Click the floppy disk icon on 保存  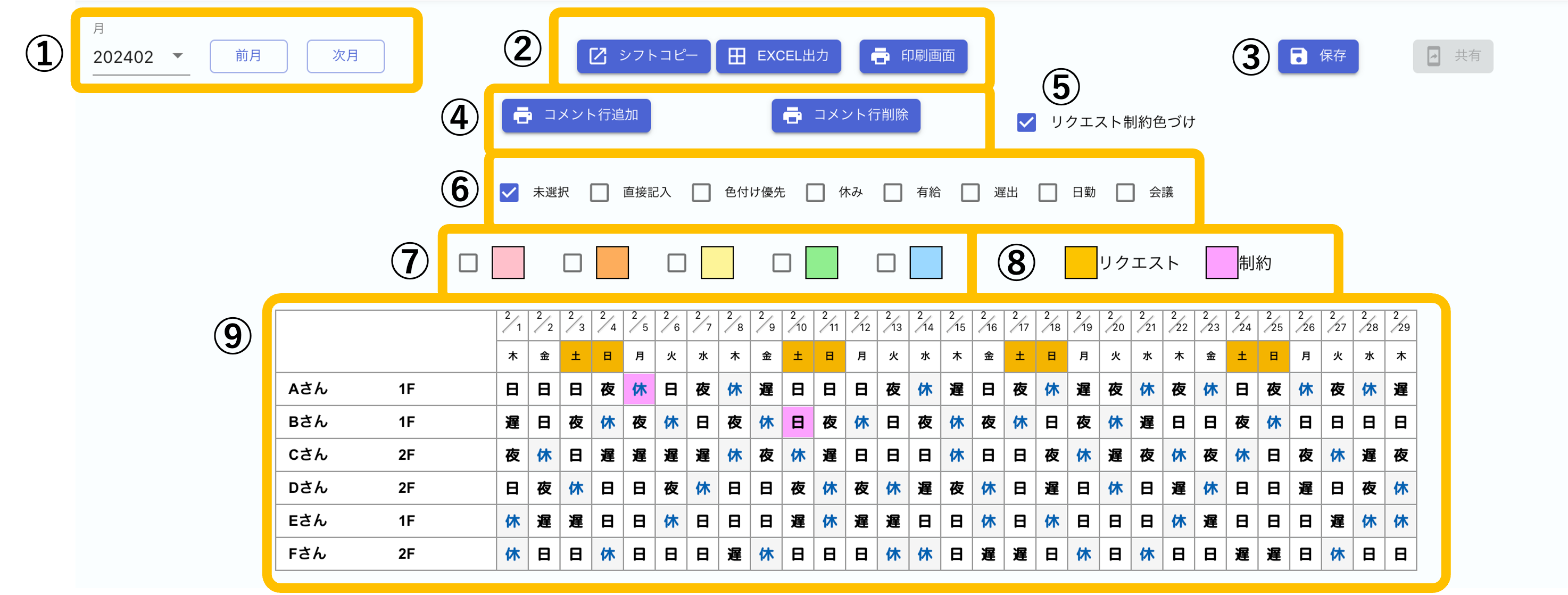[x=1298, y=56]
